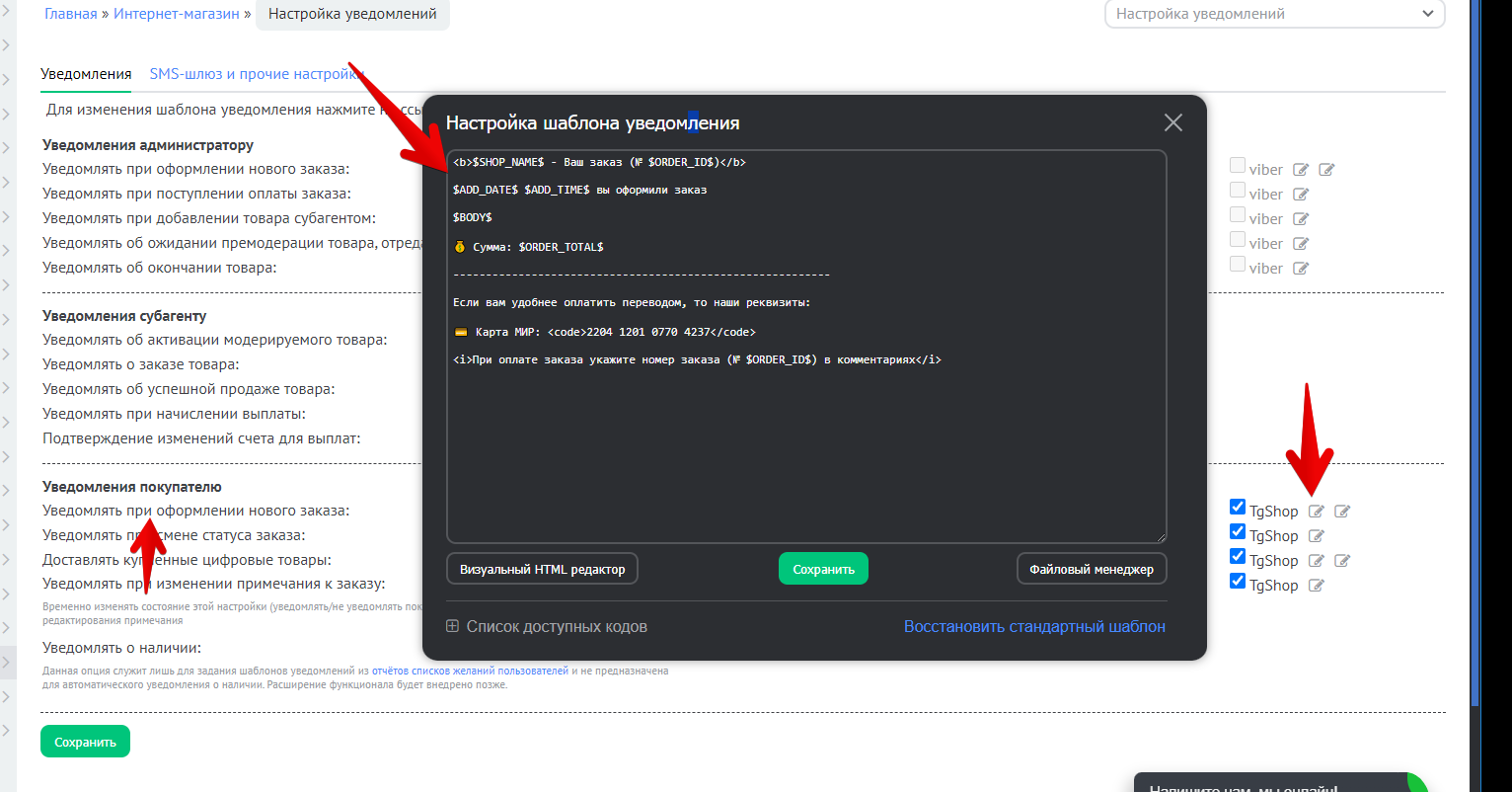Switch to SMS-шлюз и прочие настройки tab
This screenshot has height=792, width=1512.
[256, 74]
